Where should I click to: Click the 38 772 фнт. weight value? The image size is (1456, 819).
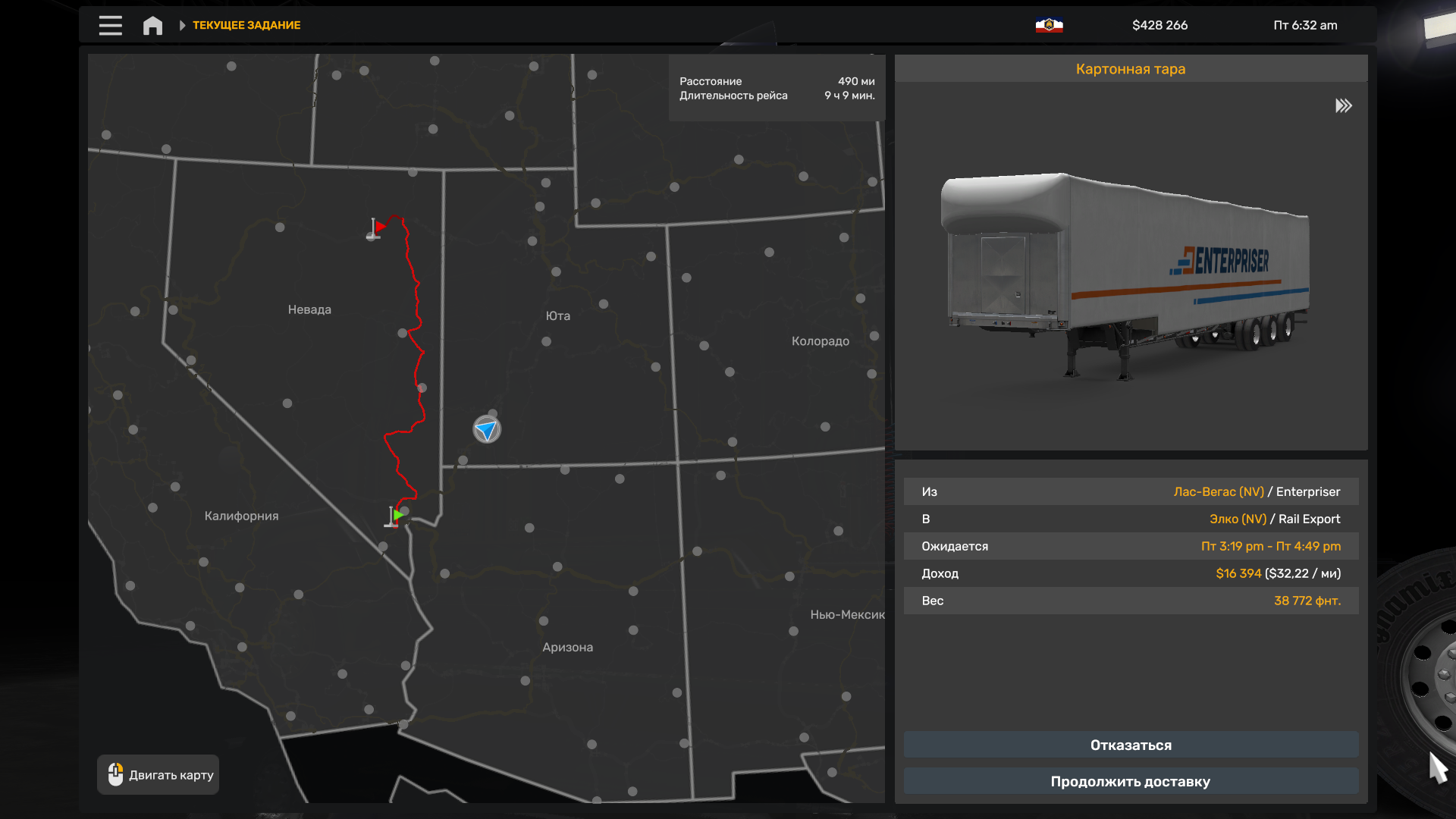(x=1307, y=601)
